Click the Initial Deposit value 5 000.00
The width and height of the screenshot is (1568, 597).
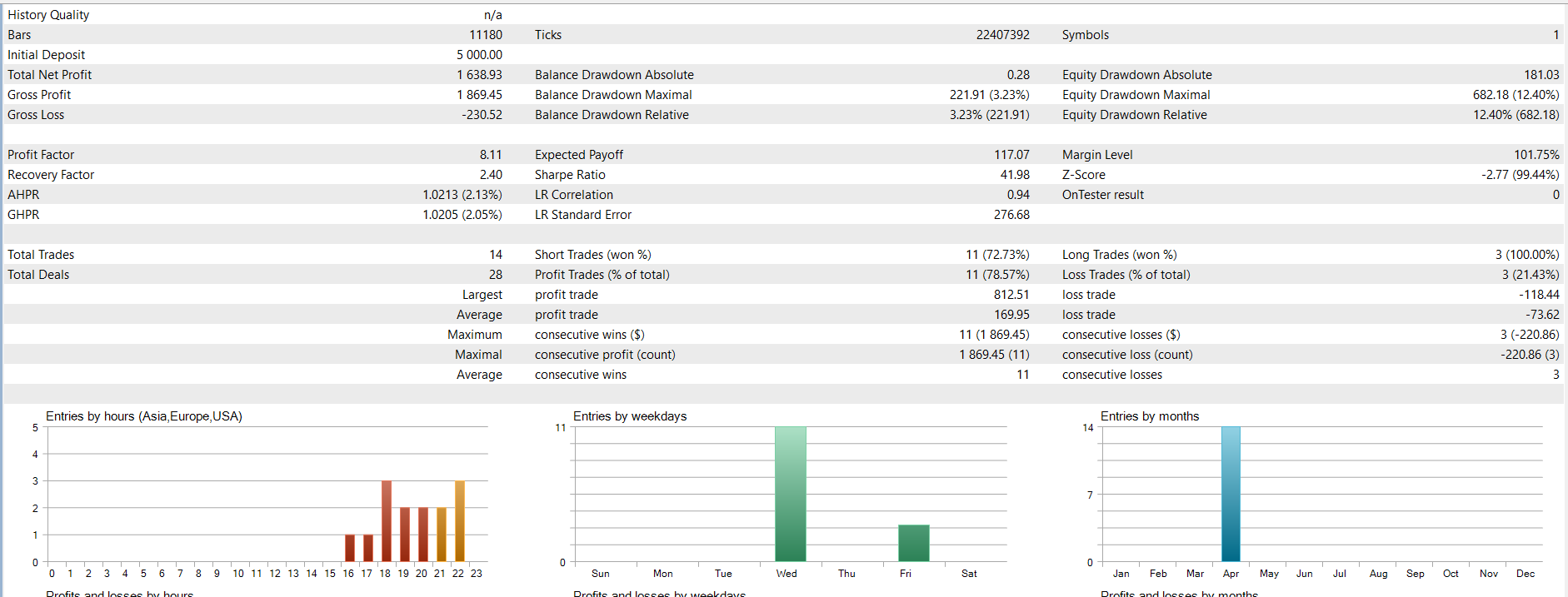tap(479, 55)
